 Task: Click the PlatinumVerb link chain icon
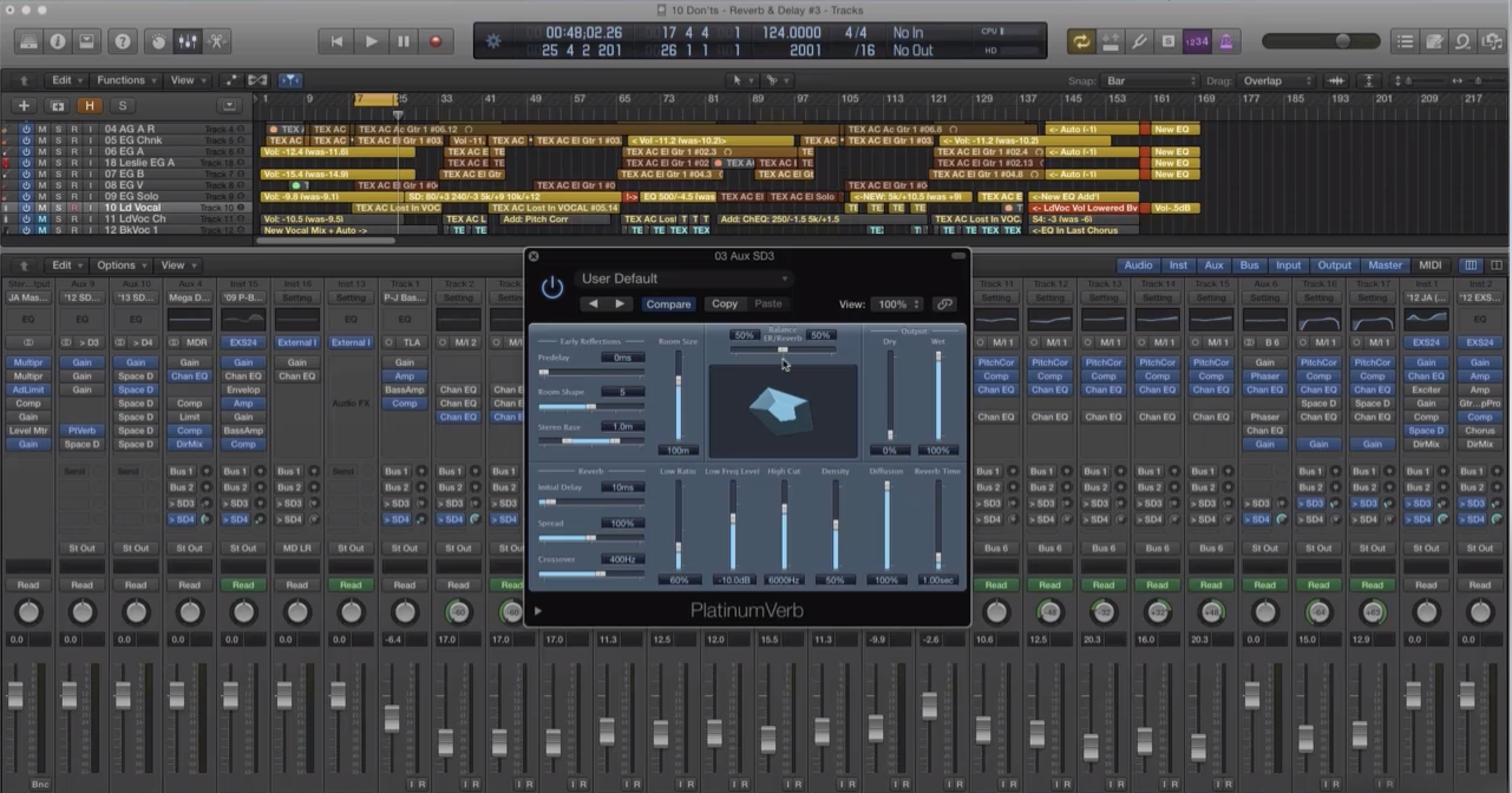944,304
